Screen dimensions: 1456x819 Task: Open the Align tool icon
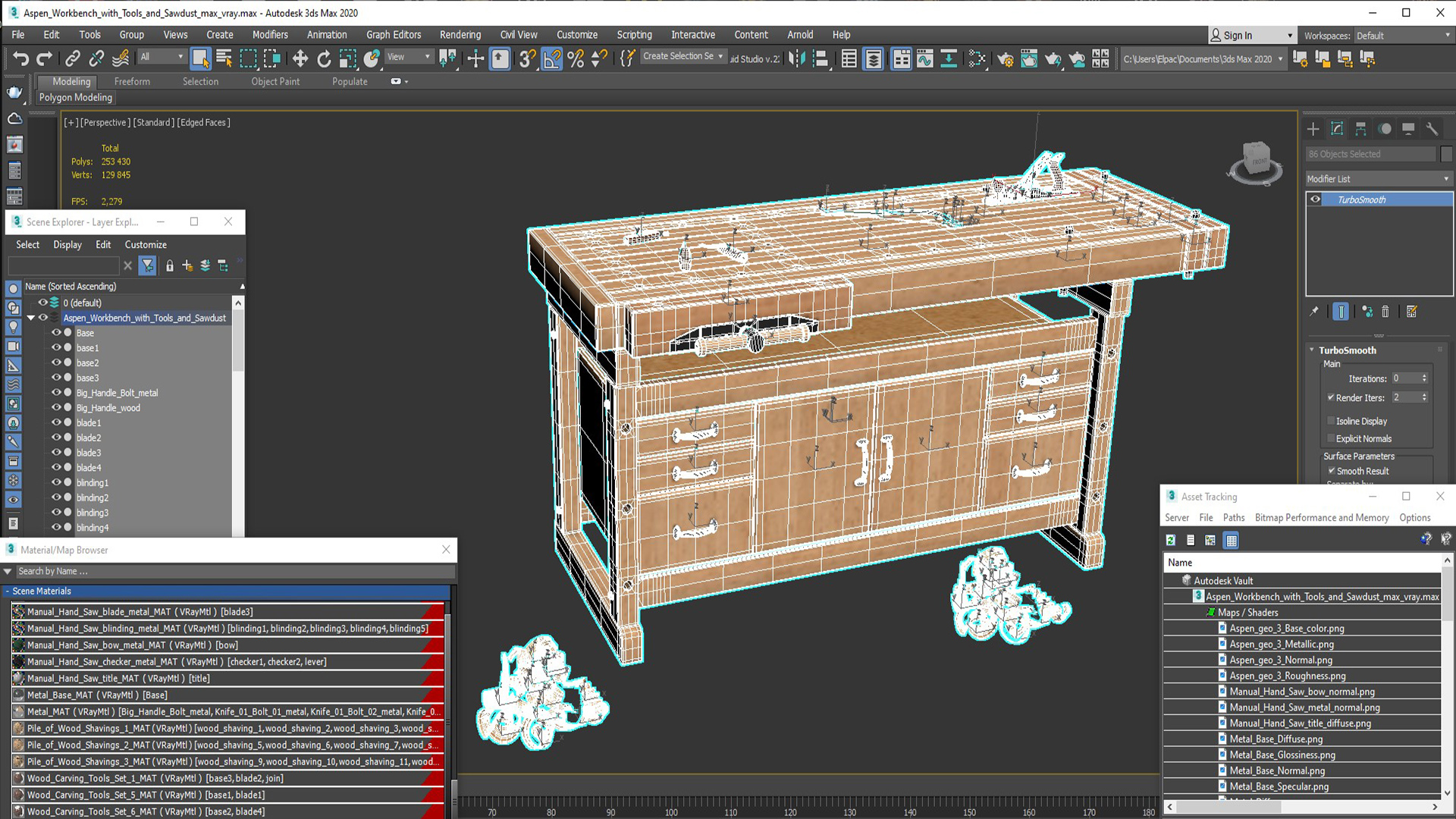[821, 58]
